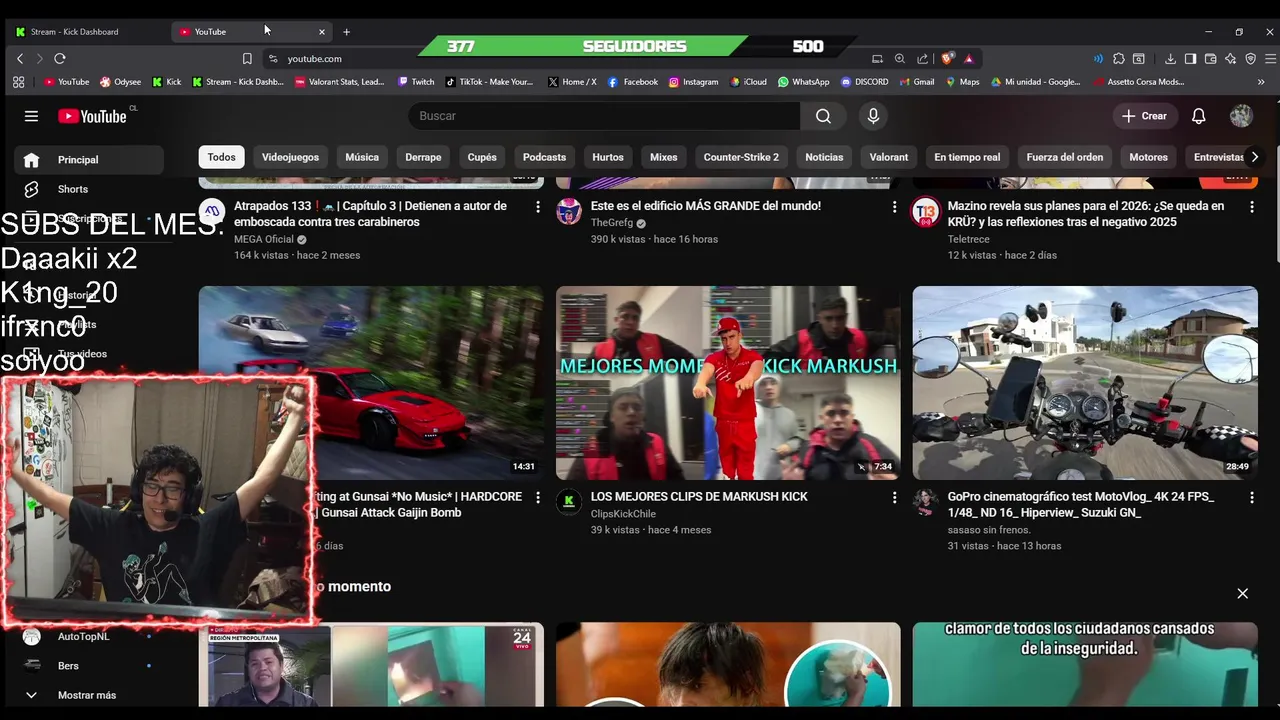Image resolution: width=1280 pixels, height=720 pixels.
Task: Reload the page with the refresh icon
Action: pyautogui.click(x=60, y=59)
